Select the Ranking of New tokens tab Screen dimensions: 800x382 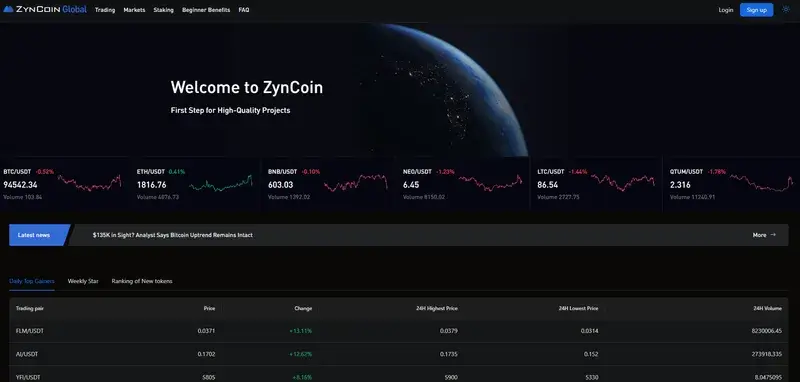click(142, 281)
